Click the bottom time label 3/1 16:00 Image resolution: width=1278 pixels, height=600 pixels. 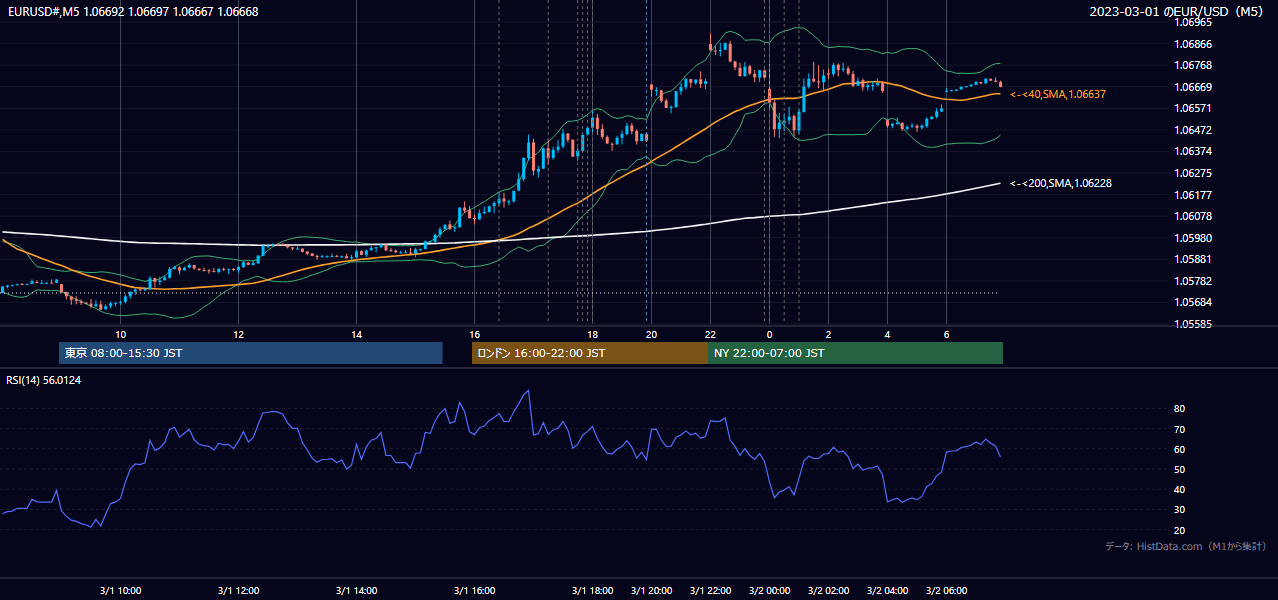click(474, 591)
